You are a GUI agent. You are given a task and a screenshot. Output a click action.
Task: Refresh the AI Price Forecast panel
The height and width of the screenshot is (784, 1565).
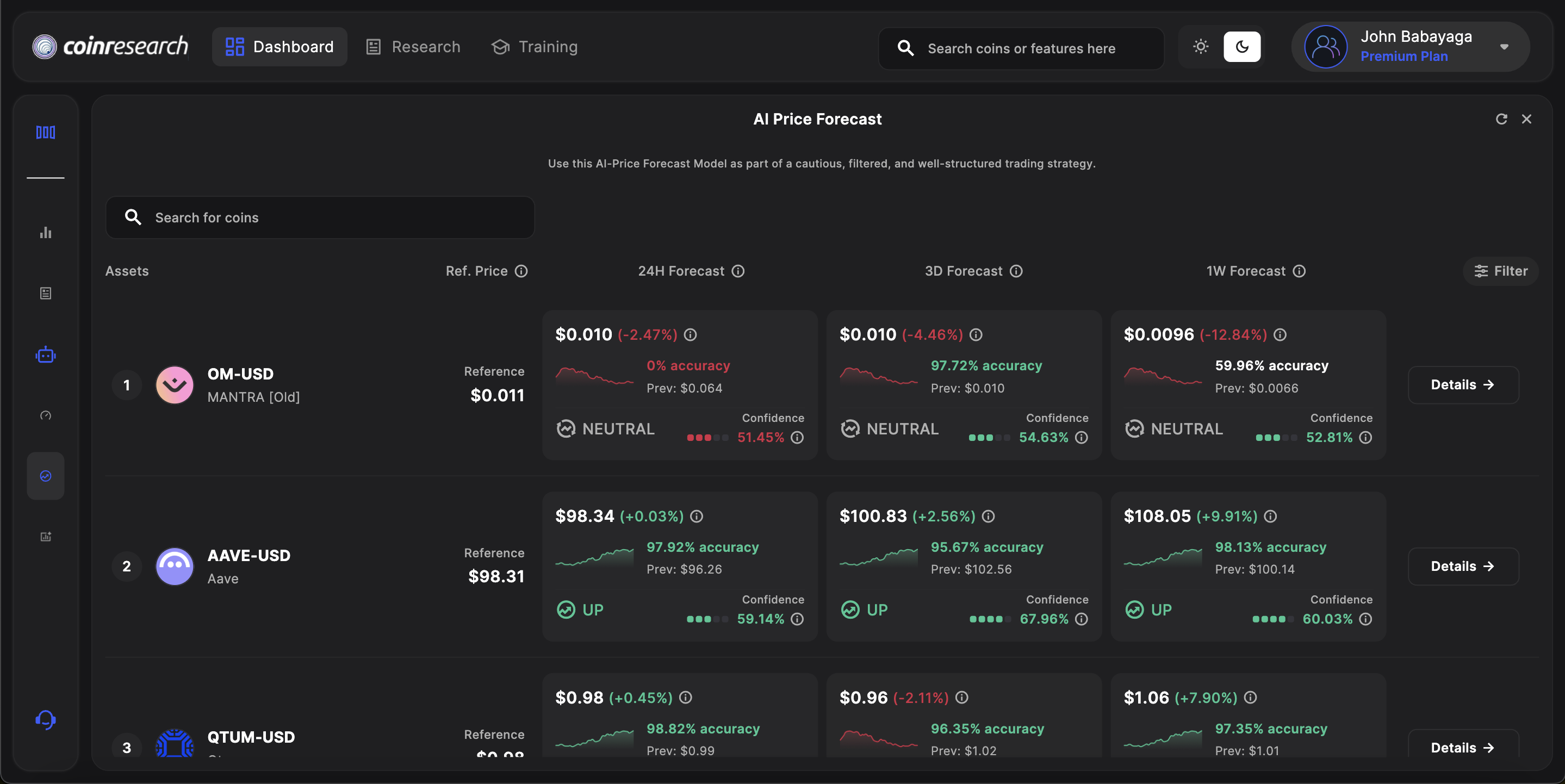click(x=1501, y=119)
